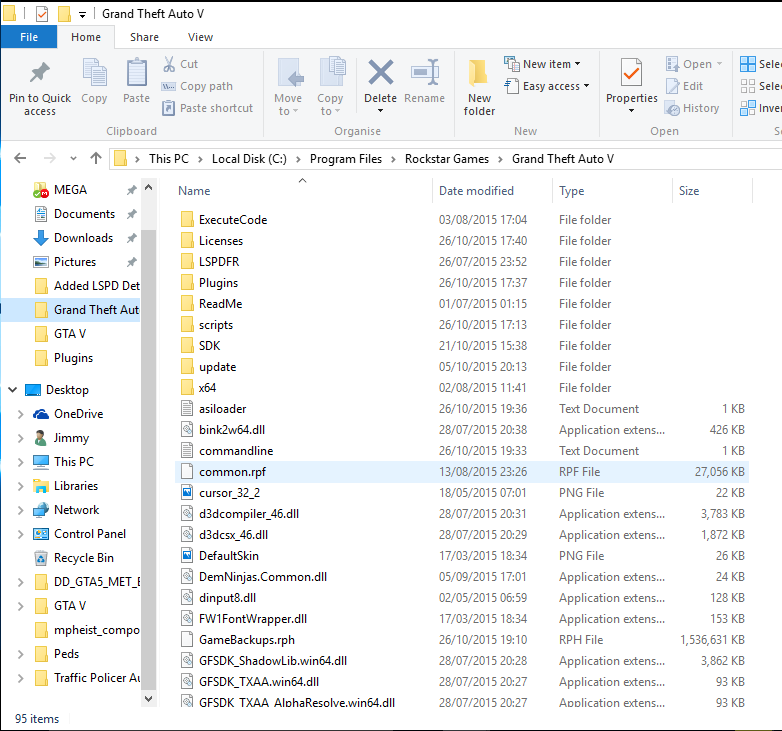Expand the Jimmy user node

point(20,438)
